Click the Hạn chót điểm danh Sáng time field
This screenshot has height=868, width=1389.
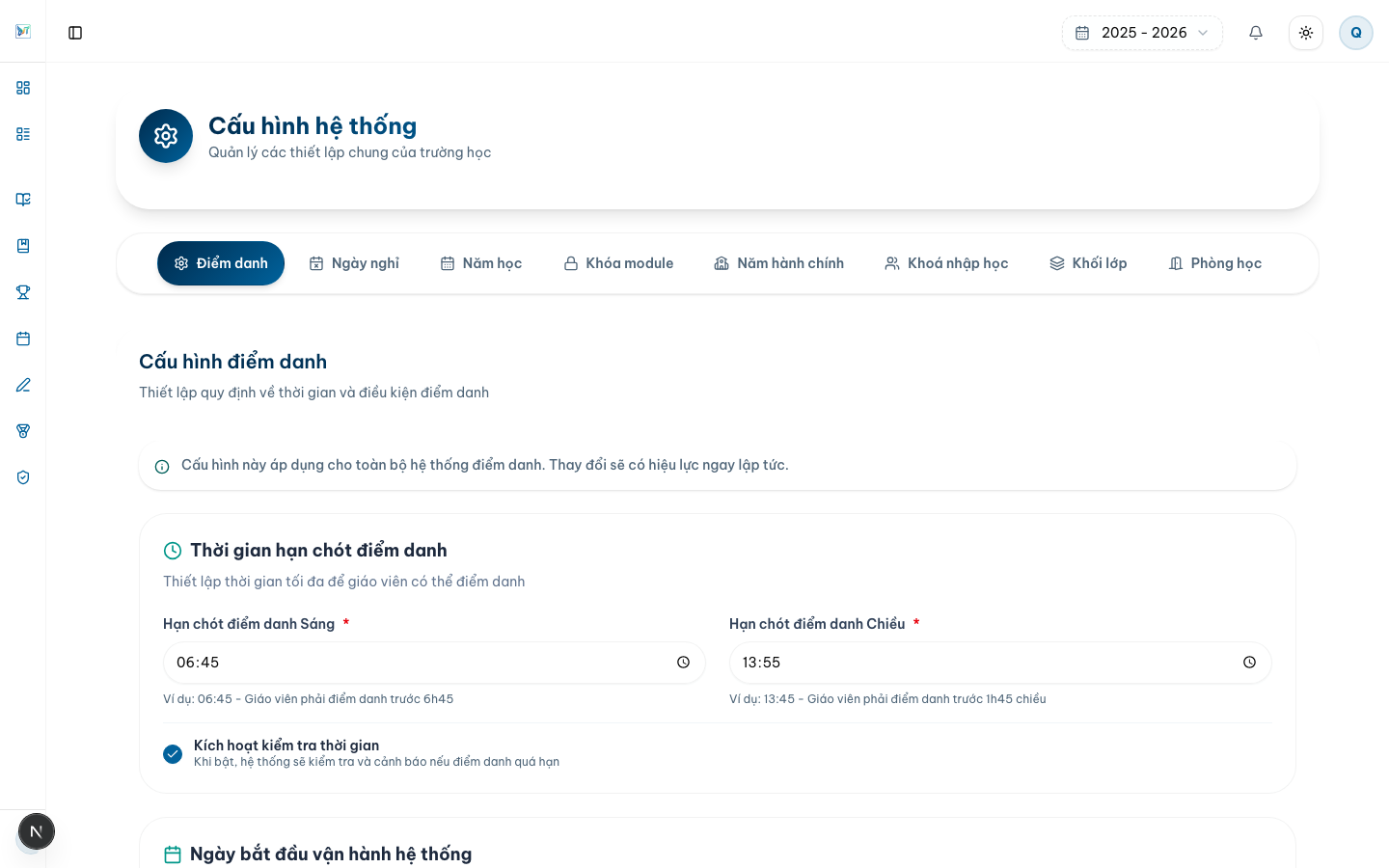point(434,663)
